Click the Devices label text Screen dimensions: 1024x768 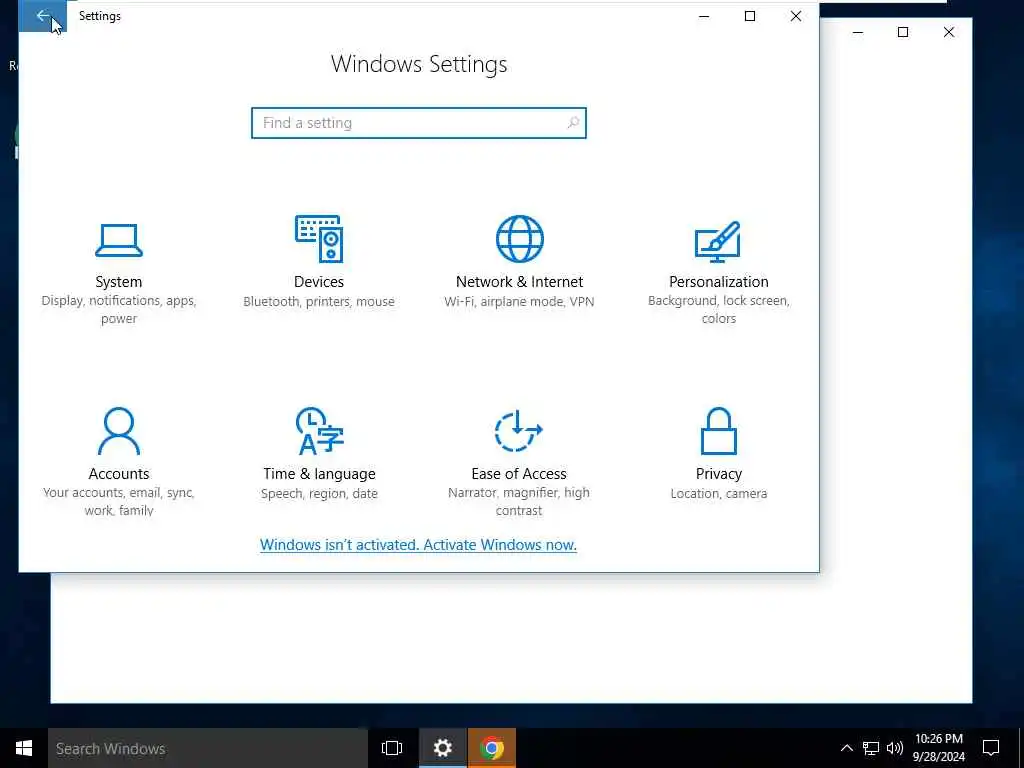[319, 281]
